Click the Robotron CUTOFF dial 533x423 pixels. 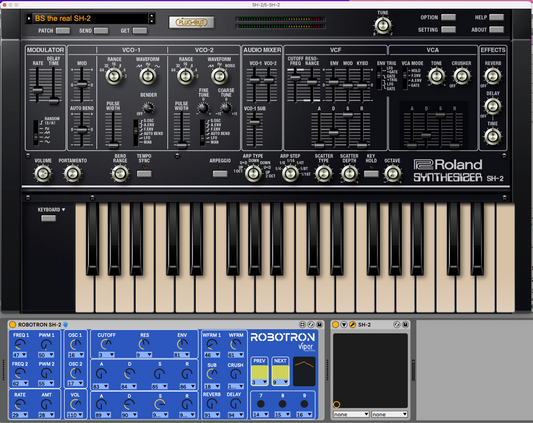pyautogui.click(x=106, y=345)
